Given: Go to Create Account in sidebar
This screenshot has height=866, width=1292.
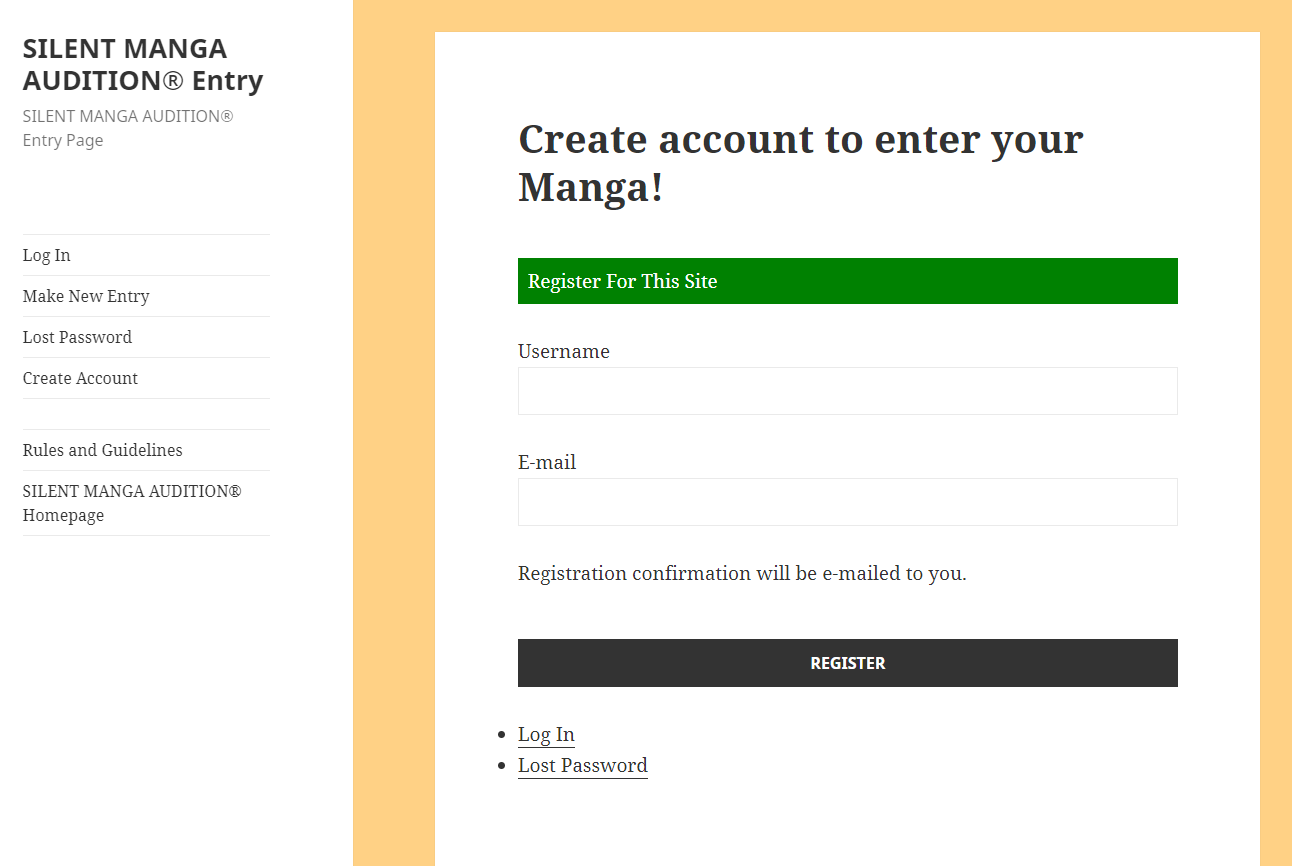Looking at the screenshot, I should tap(80, 378).
